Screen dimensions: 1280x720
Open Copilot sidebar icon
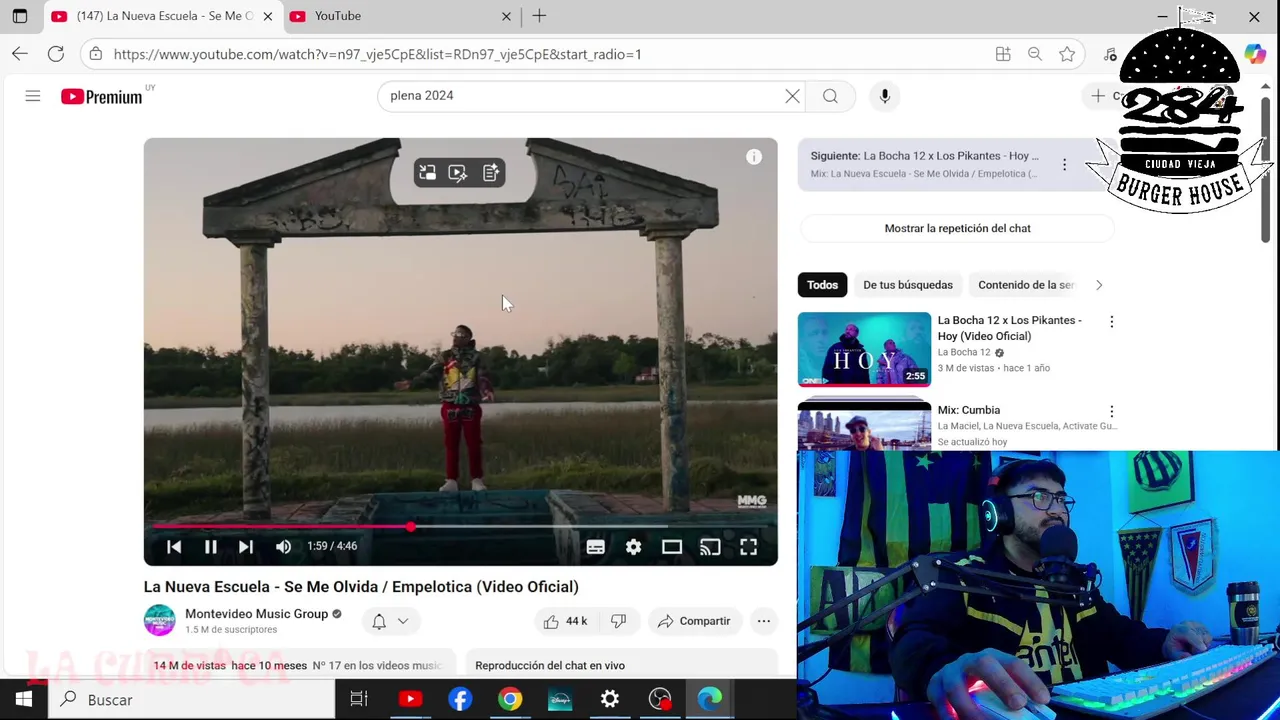coord(1255,54)
